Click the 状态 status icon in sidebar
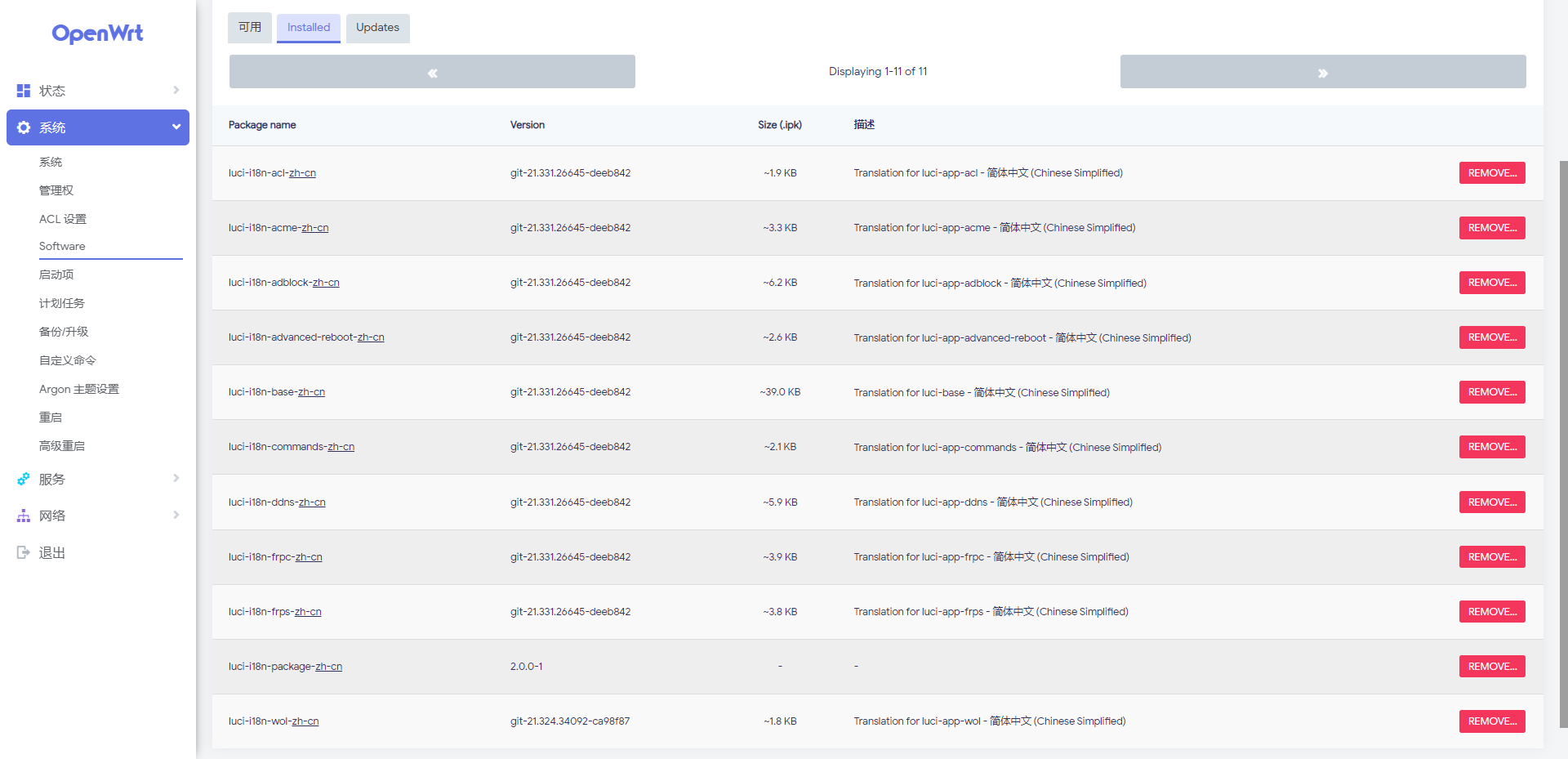 22,90
